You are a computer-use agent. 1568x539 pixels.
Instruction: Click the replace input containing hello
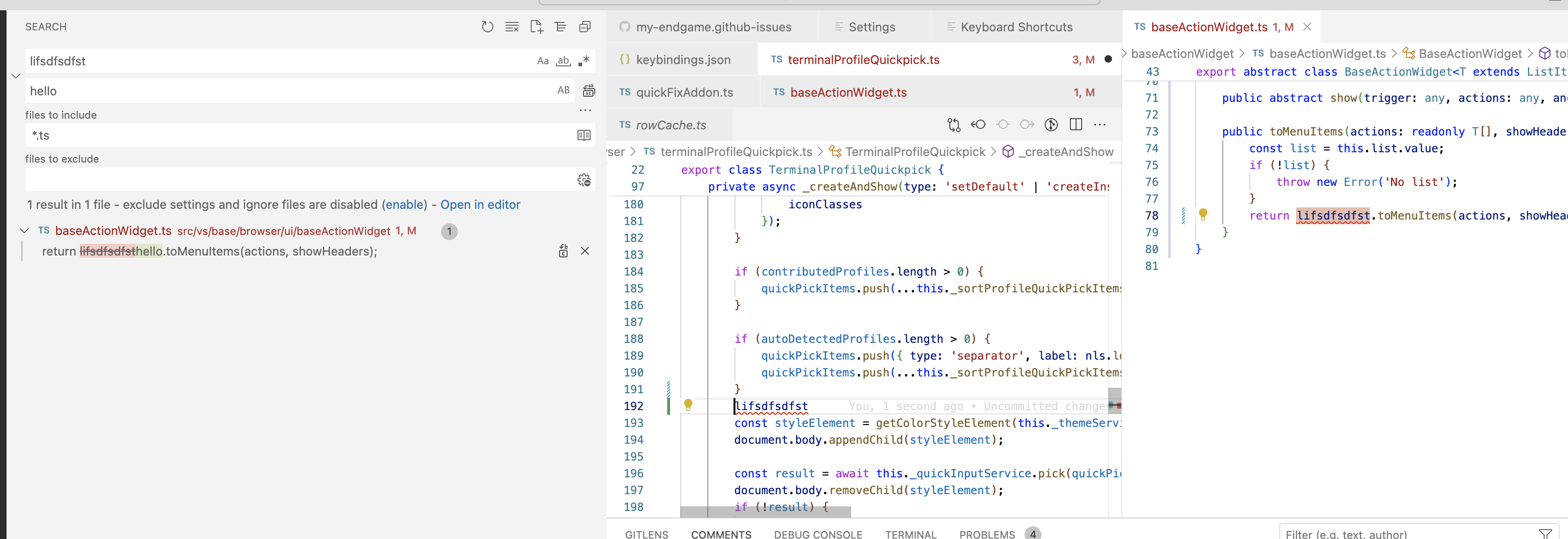point(289,91)
